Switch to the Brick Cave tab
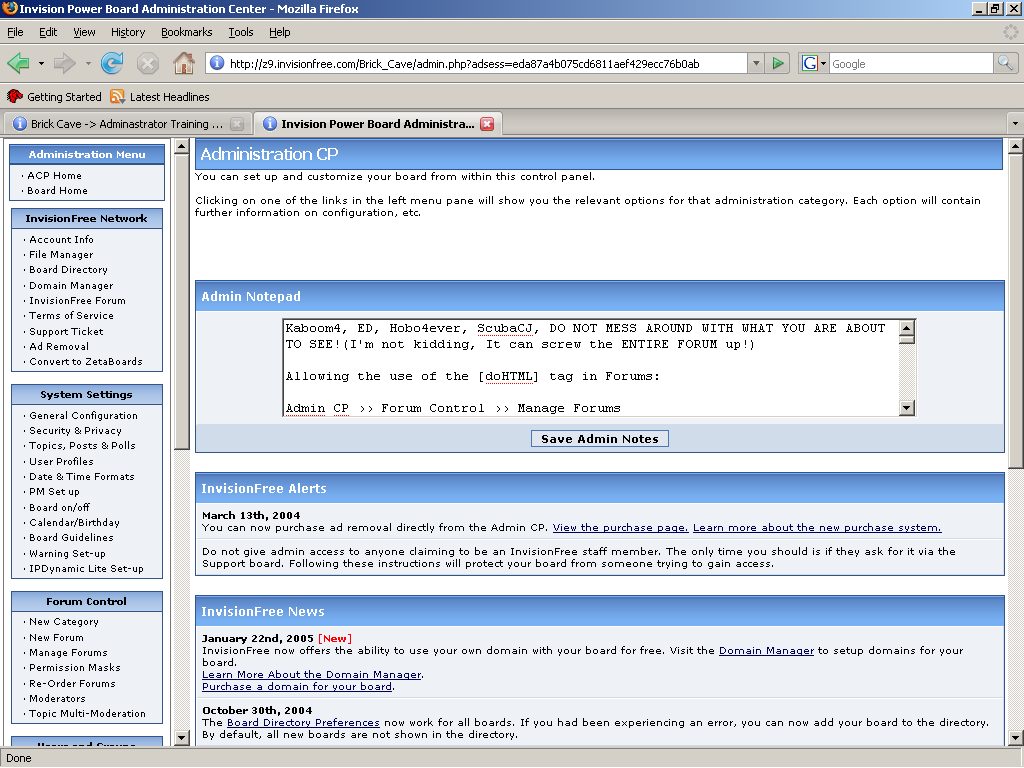Image resolution: width=1024 pixels, height=768 pixels. (x=127, y=124)
